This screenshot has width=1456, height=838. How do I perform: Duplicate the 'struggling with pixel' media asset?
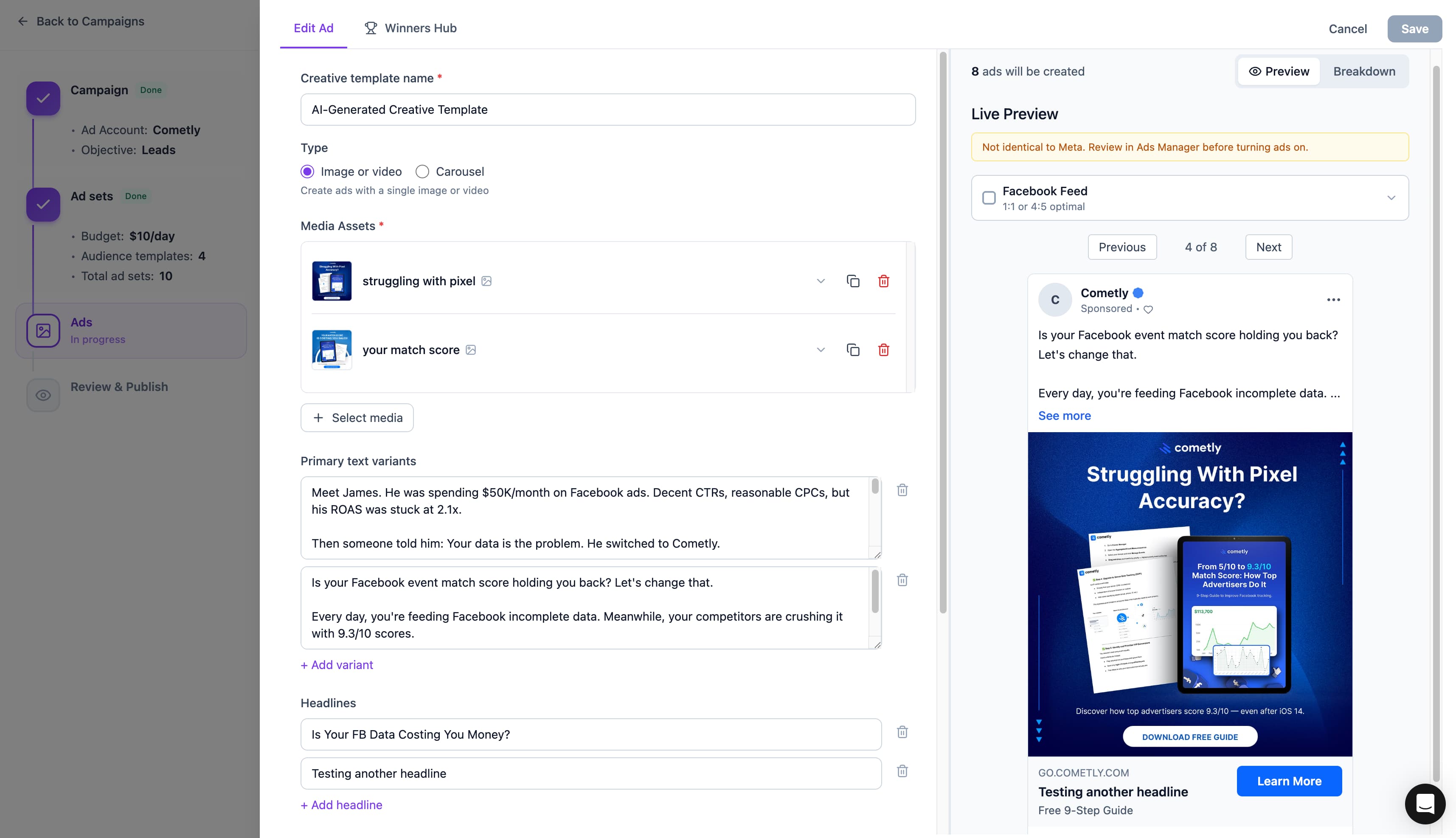(853, 281)
